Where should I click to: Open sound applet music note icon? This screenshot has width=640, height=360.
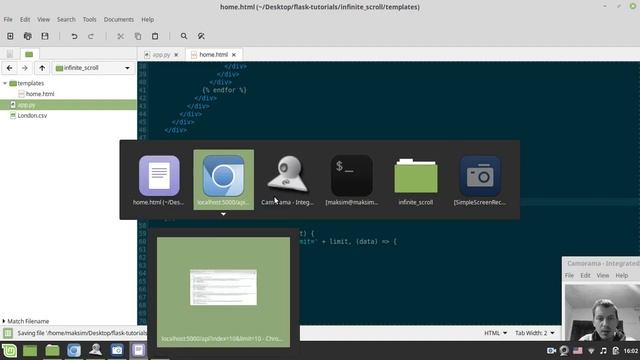(x=604, y=351)
